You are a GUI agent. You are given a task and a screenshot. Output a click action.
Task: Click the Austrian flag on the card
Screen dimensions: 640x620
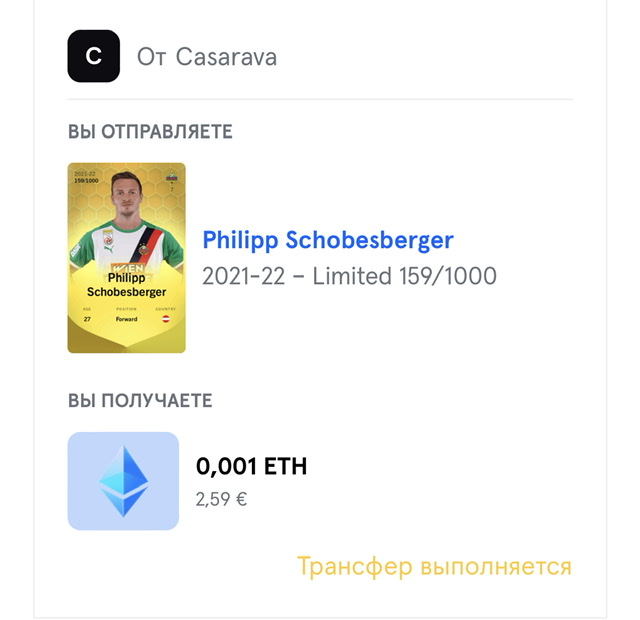165,318
